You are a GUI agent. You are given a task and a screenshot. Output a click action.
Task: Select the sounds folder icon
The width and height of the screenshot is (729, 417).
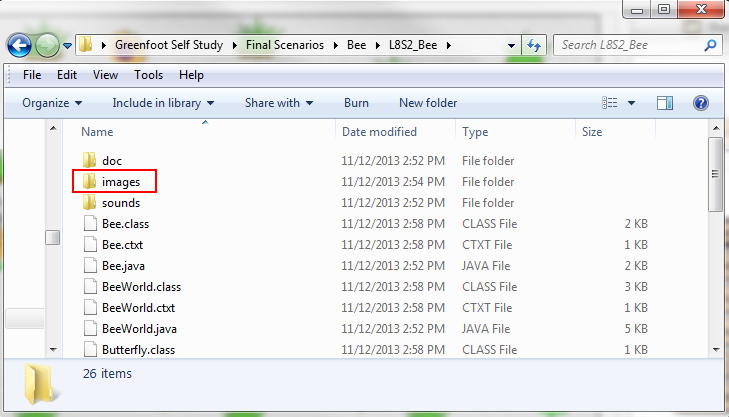point(89,203)
